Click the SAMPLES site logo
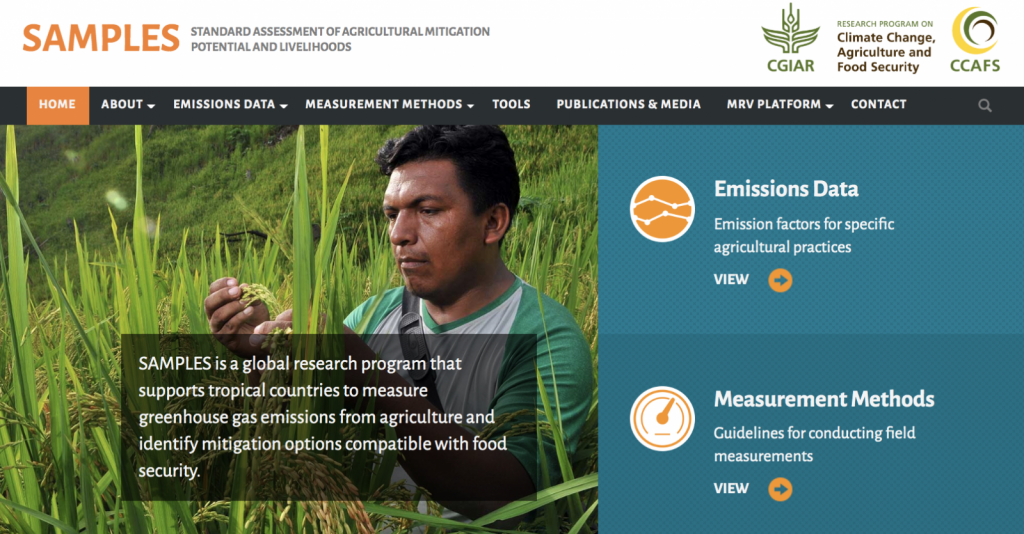1024x534 pixels. tap(100, 38)
